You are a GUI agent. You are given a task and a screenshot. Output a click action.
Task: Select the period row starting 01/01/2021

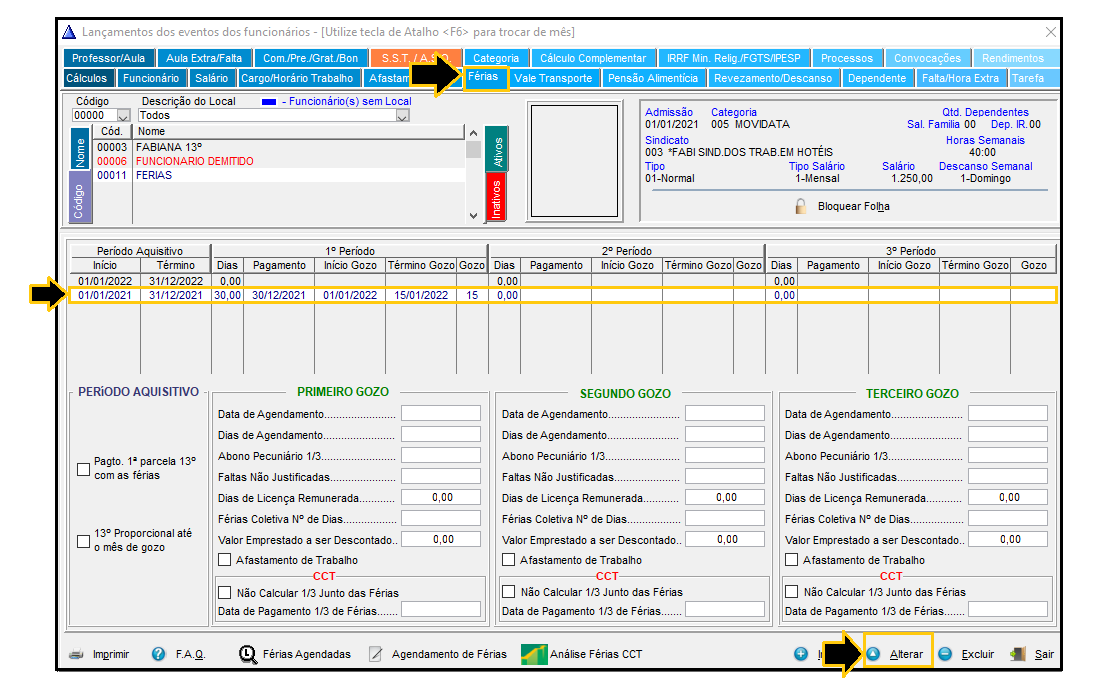pos(562,295)
